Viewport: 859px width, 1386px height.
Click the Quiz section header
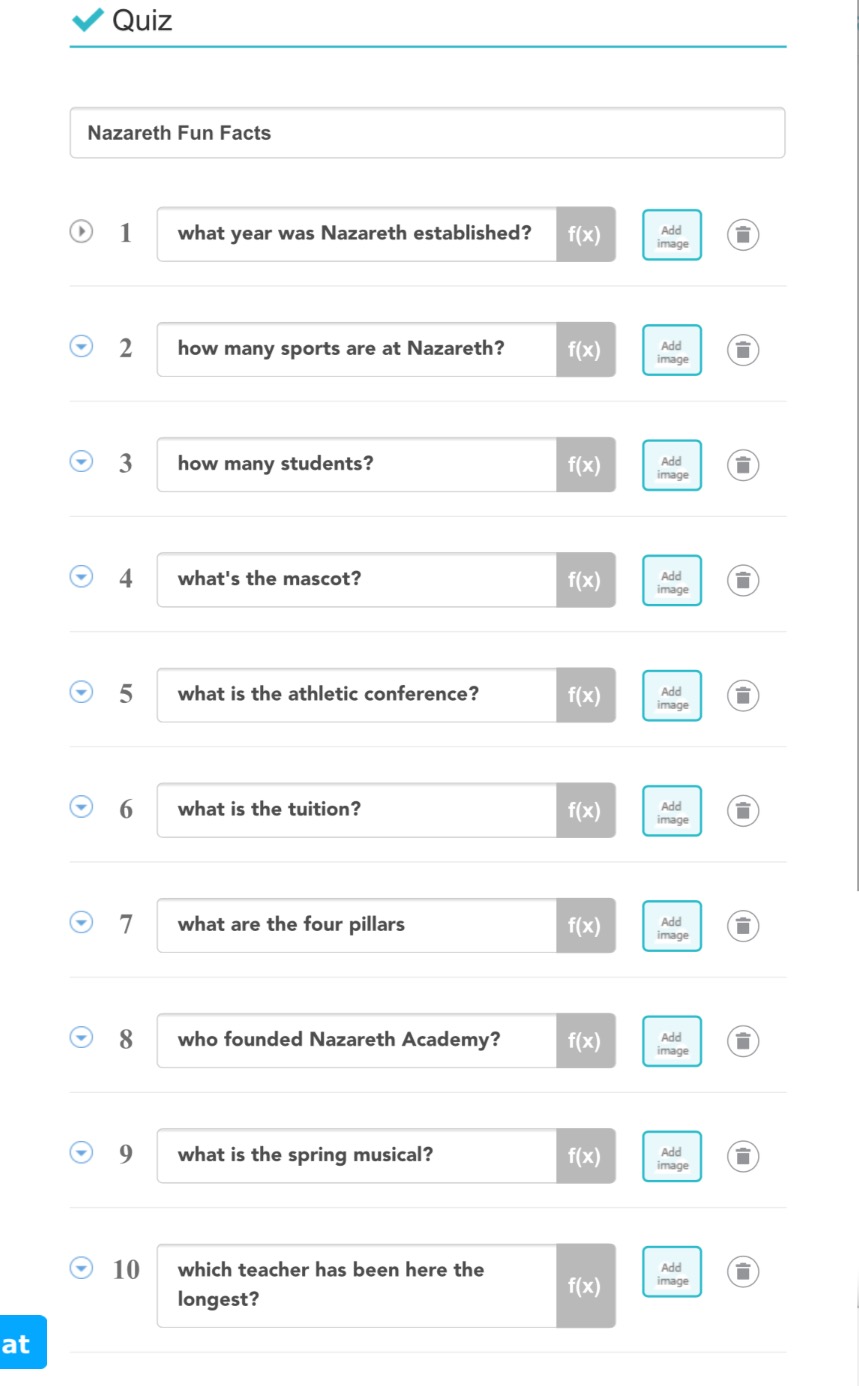142,20
